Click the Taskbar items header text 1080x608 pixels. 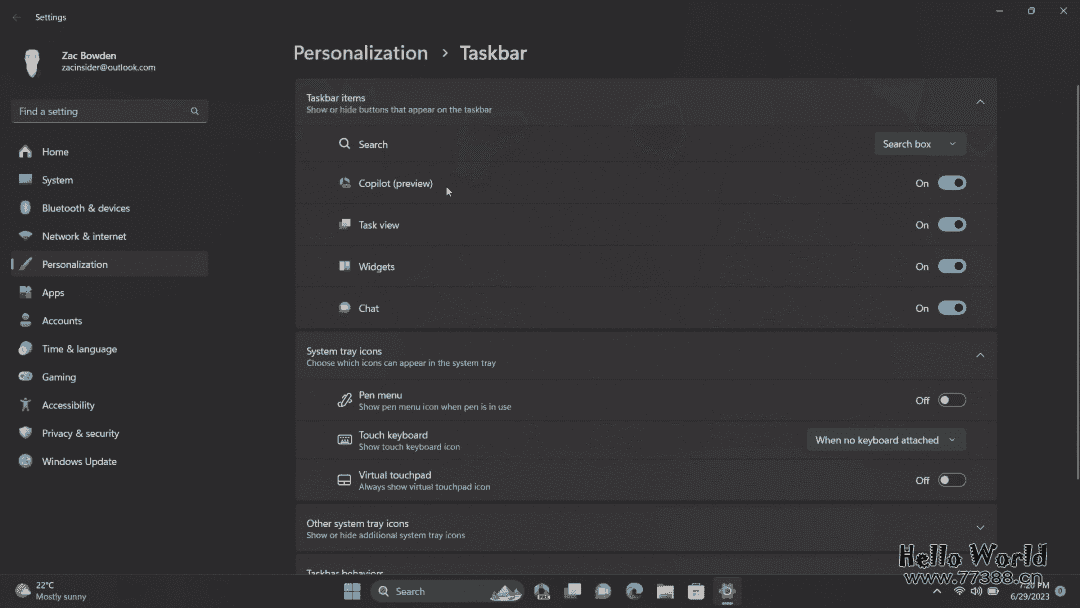pyautogui.click(x=335, y=98)
